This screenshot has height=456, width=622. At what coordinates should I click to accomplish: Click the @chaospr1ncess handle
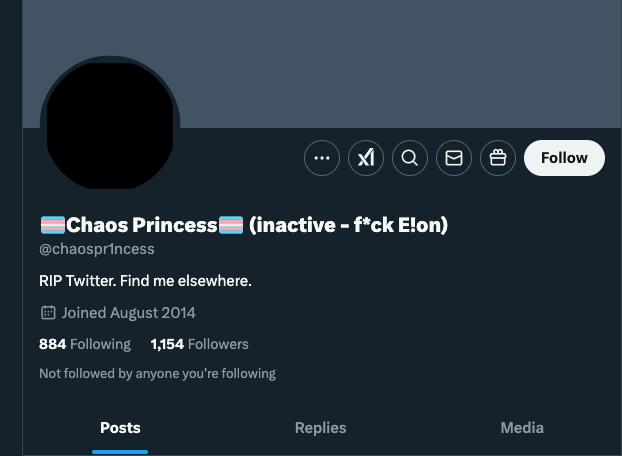pyautogui.click(x=97, y=248)
